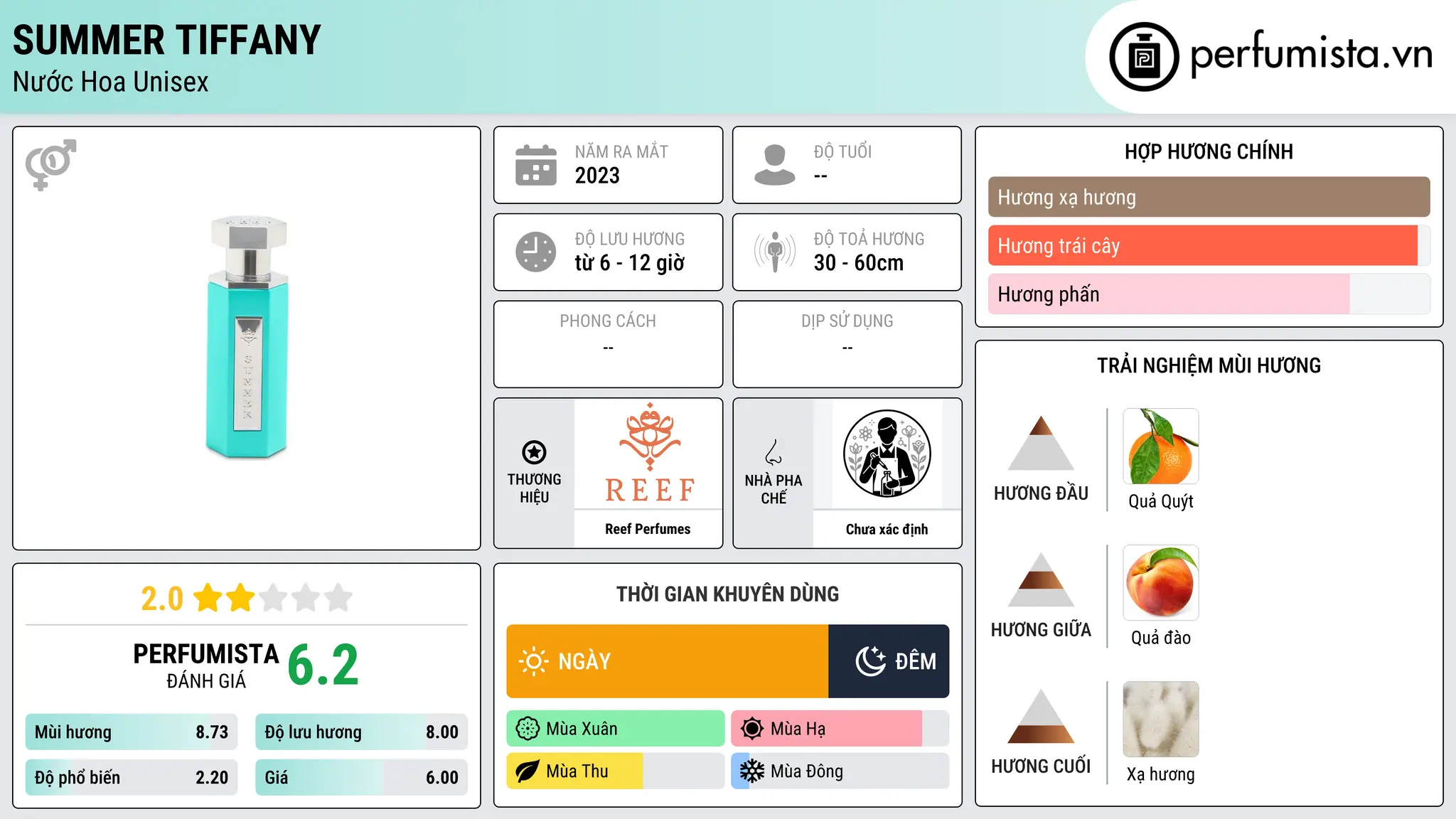Viewport: 1456px width, 819px height.
Task: Open the Quả Quýt mandarin picture
Action: [1161, 446]
